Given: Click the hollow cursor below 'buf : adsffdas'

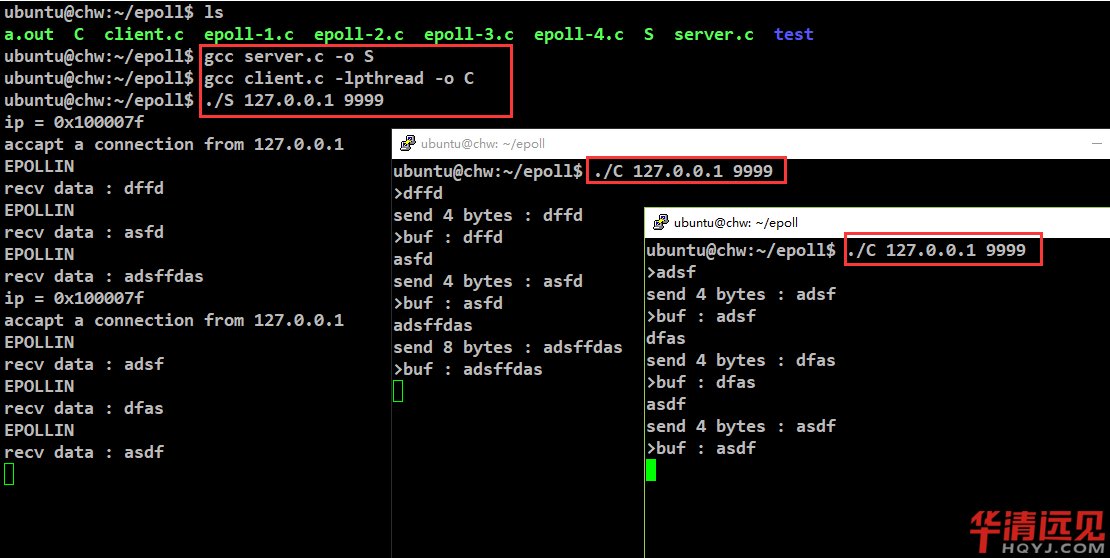Looking at the screenshot, I should 398,391.
